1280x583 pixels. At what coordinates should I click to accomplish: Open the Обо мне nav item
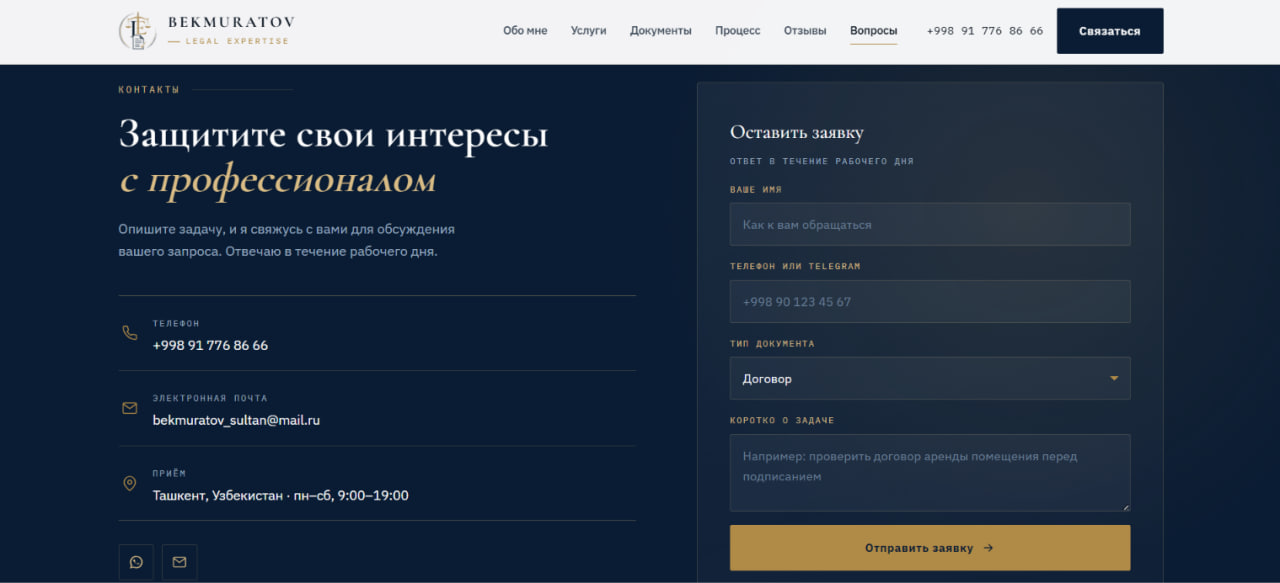[525, 31]
